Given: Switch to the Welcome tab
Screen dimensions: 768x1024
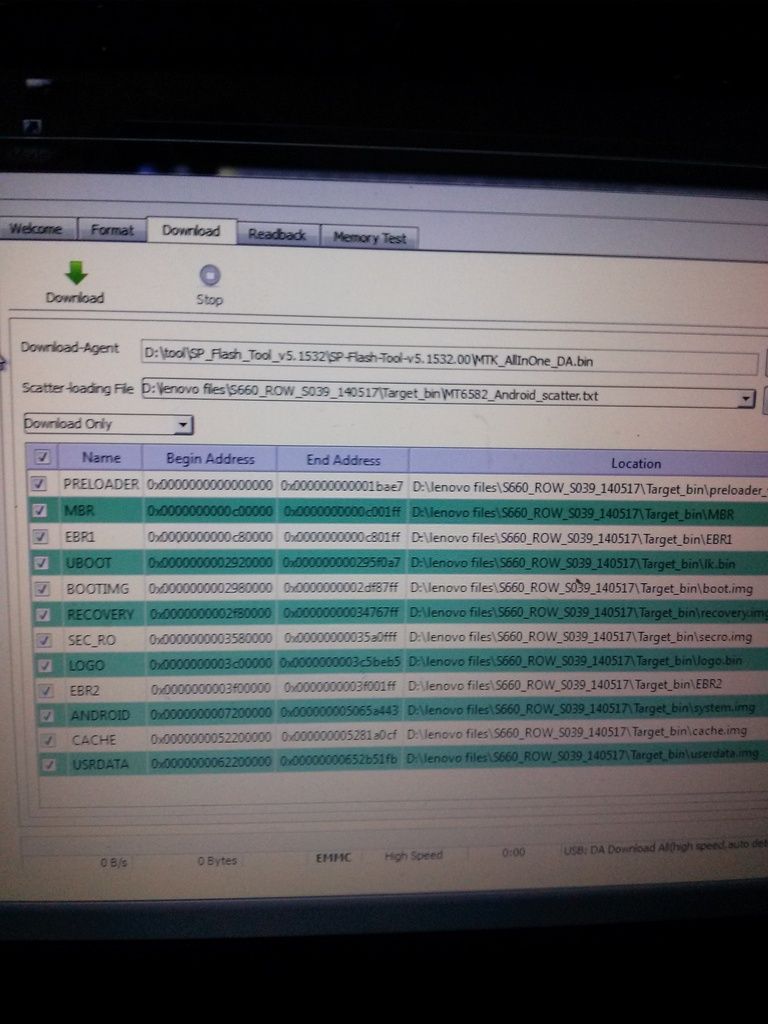Looking at the screenshot, I should 36,229.
